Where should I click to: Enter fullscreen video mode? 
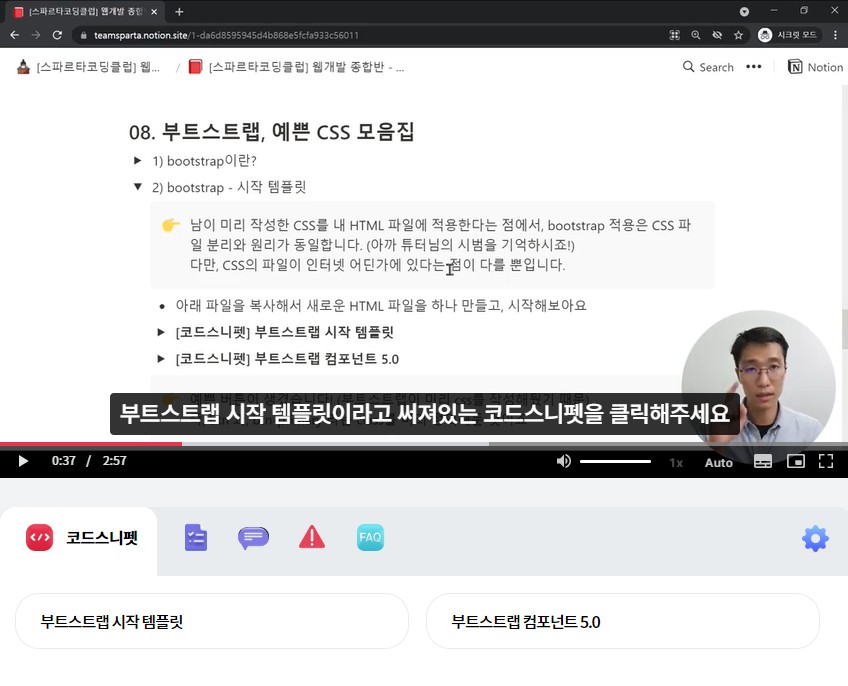(x=825, y=461)
